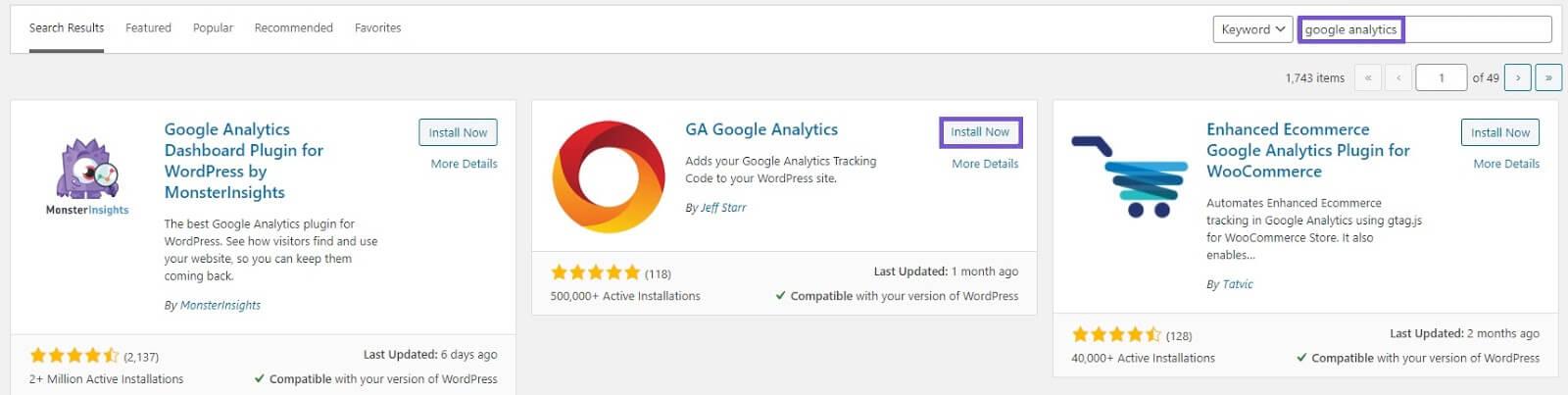Switch to the Popular tab

213,27
